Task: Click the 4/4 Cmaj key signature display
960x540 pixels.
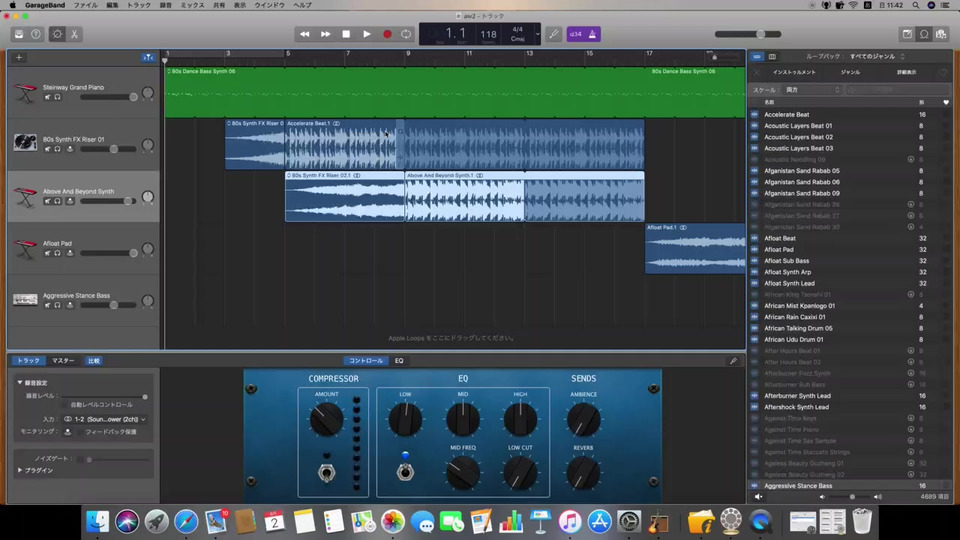Action: (x=517, y=34)
